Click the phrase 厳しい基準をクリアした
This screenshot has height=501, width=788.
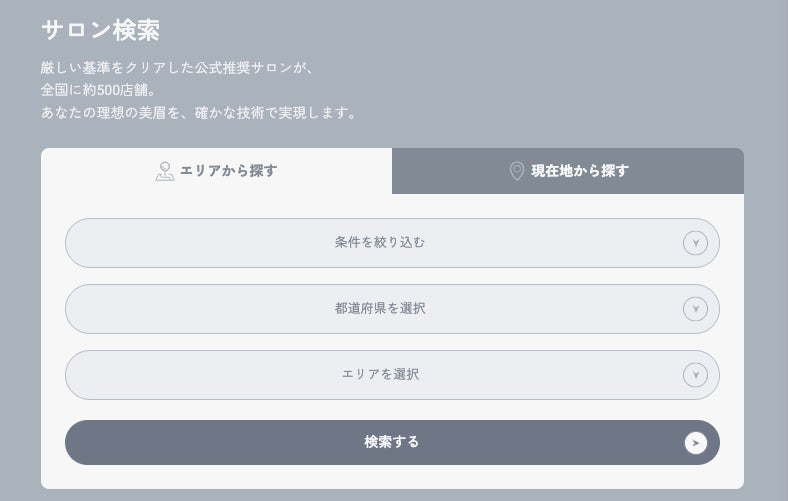[x=118, y=68]
